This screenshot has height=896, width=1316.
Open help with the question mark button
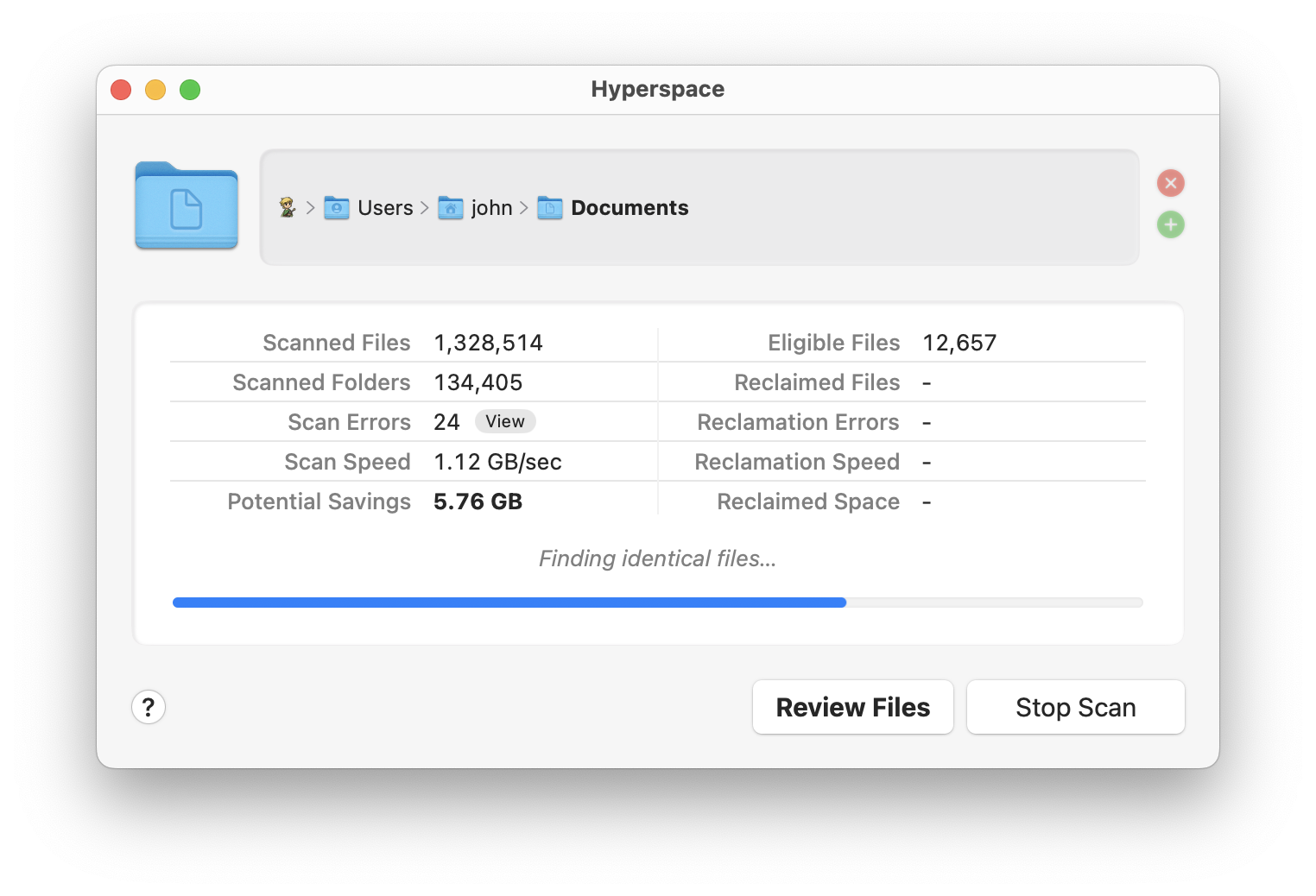click(149, 707)
